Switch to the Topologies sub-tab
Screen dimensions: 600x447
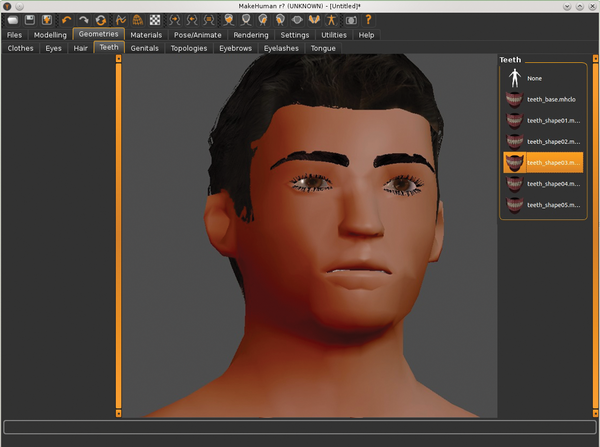pyautogui.click(x=189, y=48)
